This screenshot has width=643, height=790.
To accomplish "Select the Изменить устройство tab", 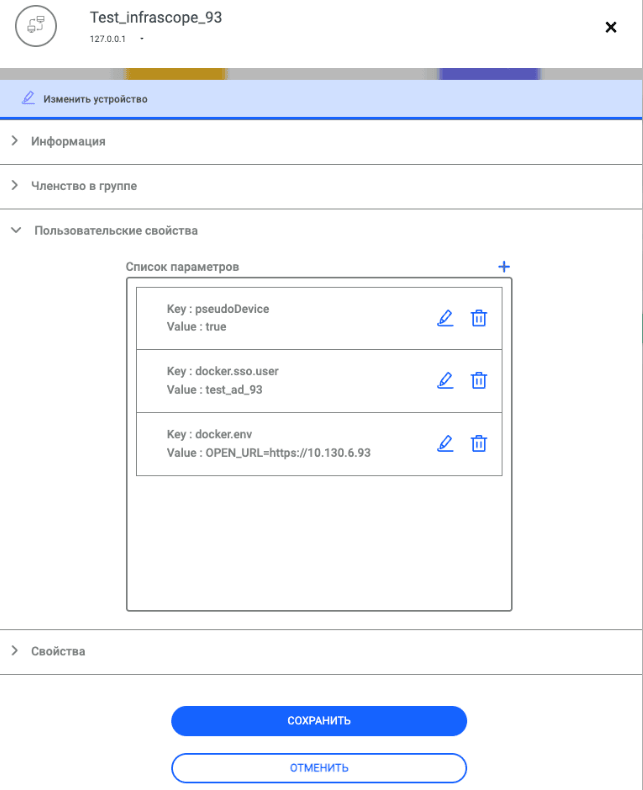I will 321,99.
